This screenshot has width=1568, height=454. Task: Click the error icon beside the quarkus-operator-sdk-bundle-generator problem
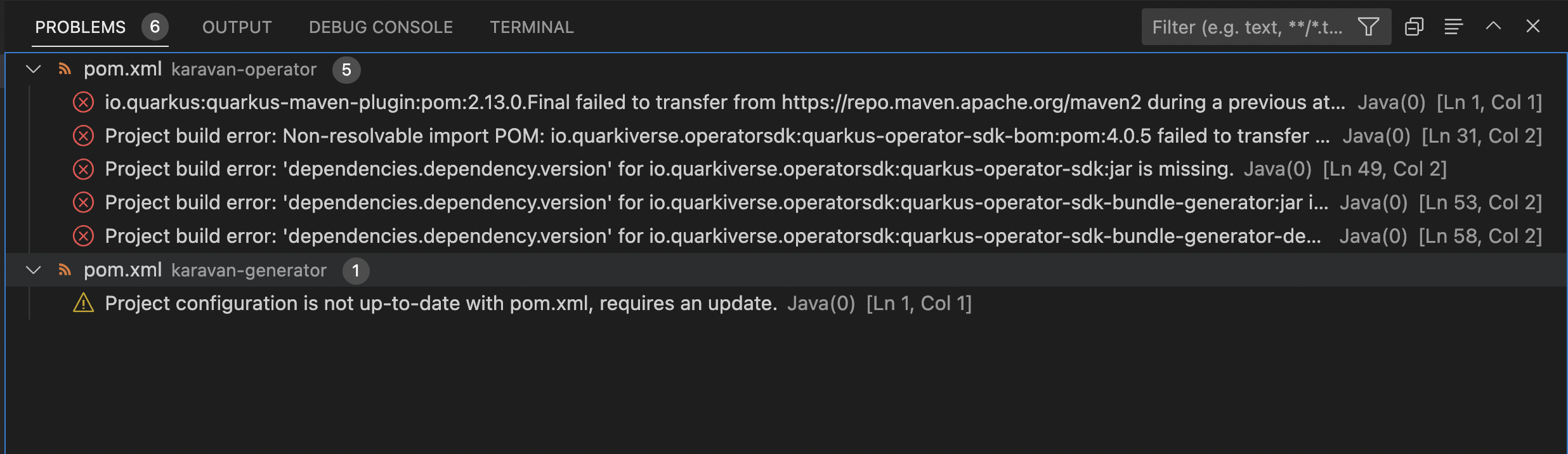83,202
